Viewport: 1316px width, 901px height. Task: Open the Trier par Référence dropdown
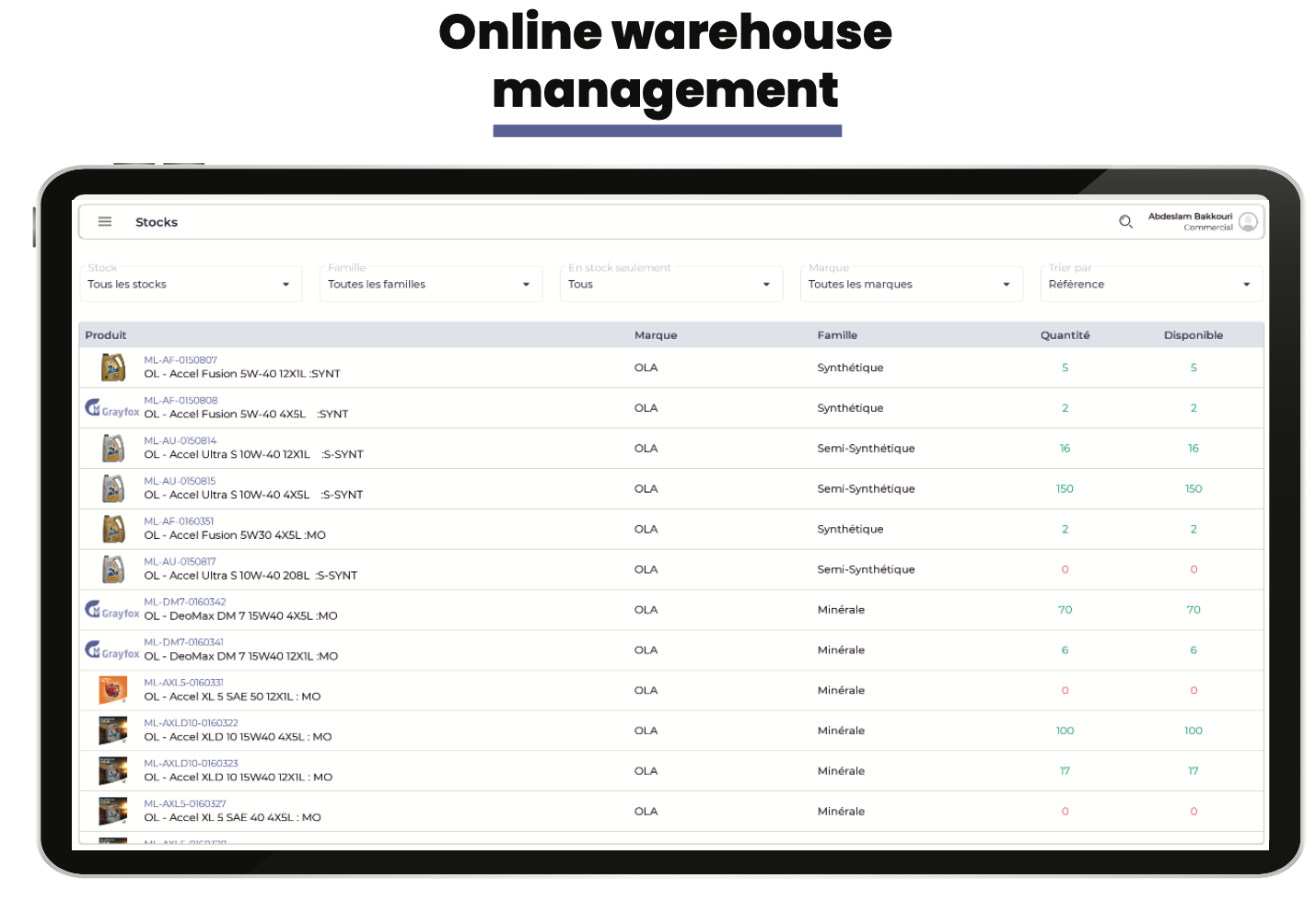(1151, 284)
